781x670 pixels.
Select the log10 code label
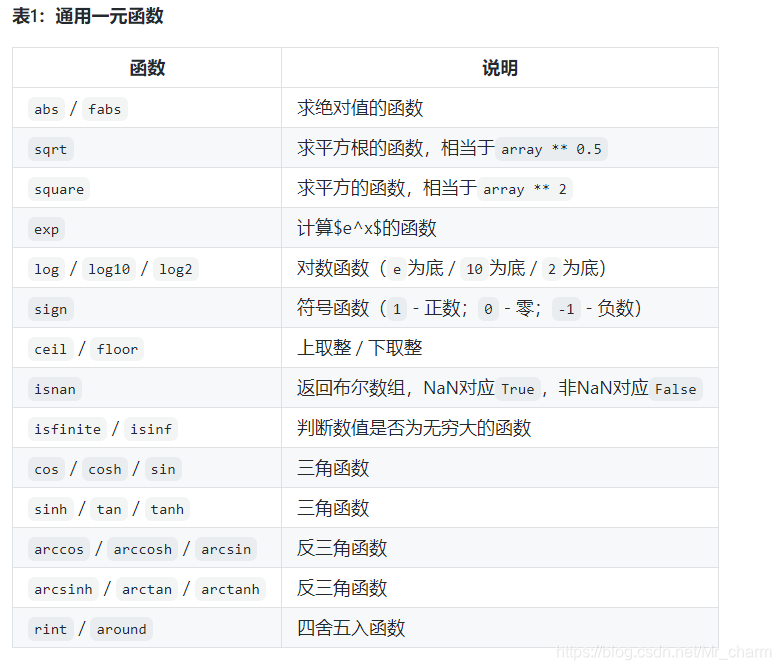109,269
